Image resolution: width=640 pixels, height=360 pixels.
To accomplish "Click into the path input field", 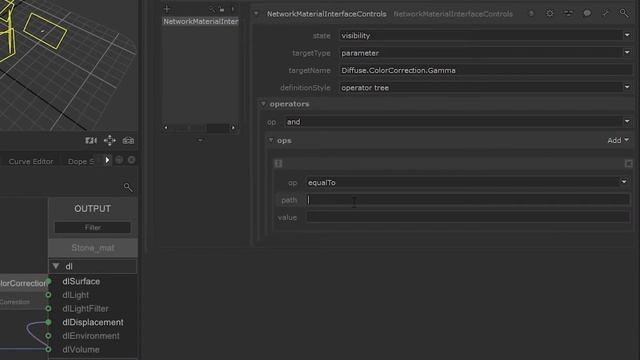I will [x=467, y=200].
